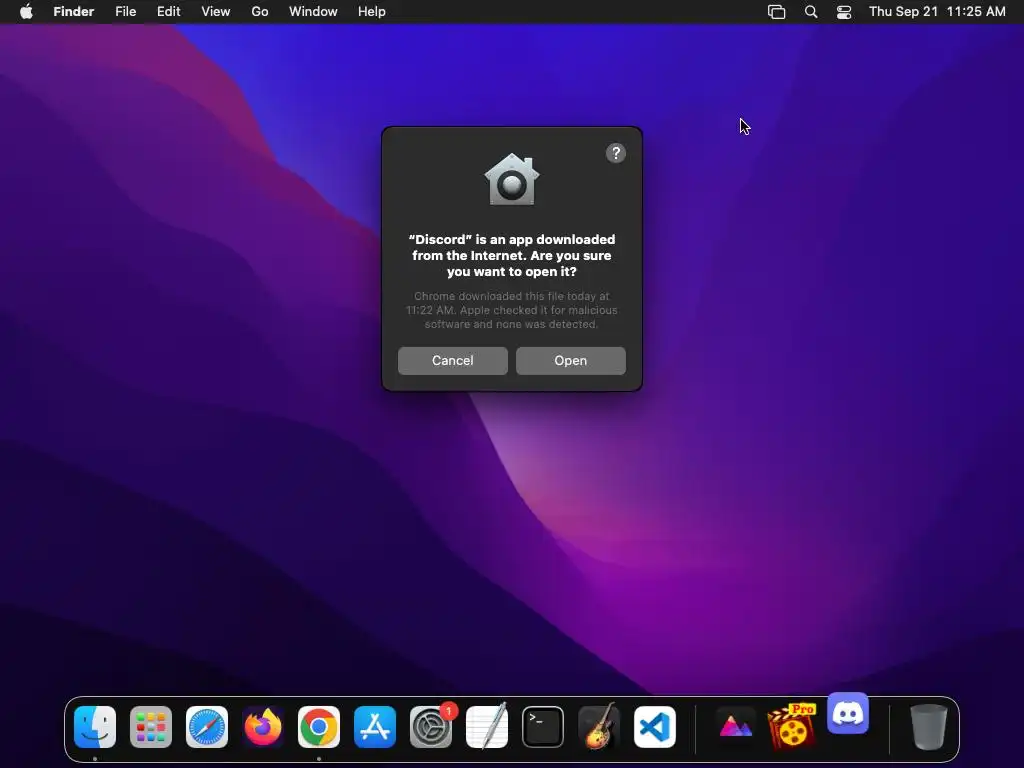The image size is (1024, 768).
Task: Open TextEdit from the dock
Action: 487,727
